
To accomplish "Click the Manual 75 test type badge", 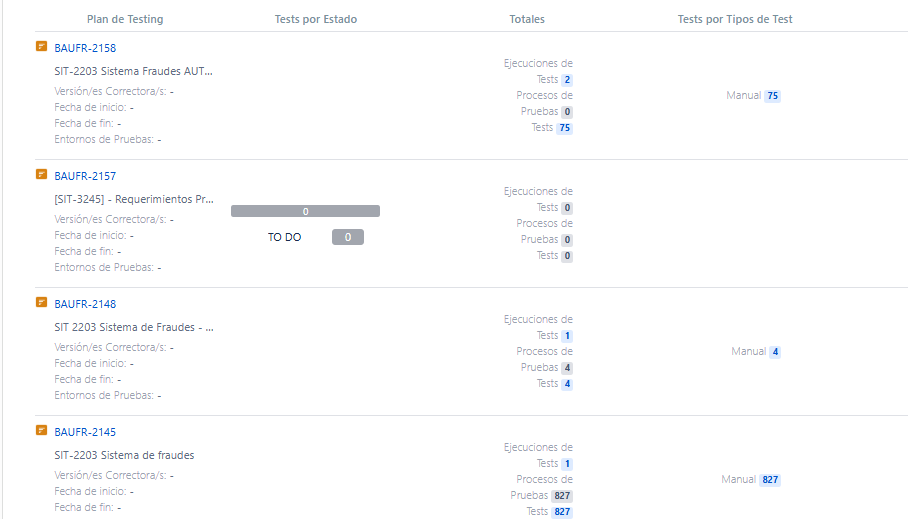I will tap(772, 96).
